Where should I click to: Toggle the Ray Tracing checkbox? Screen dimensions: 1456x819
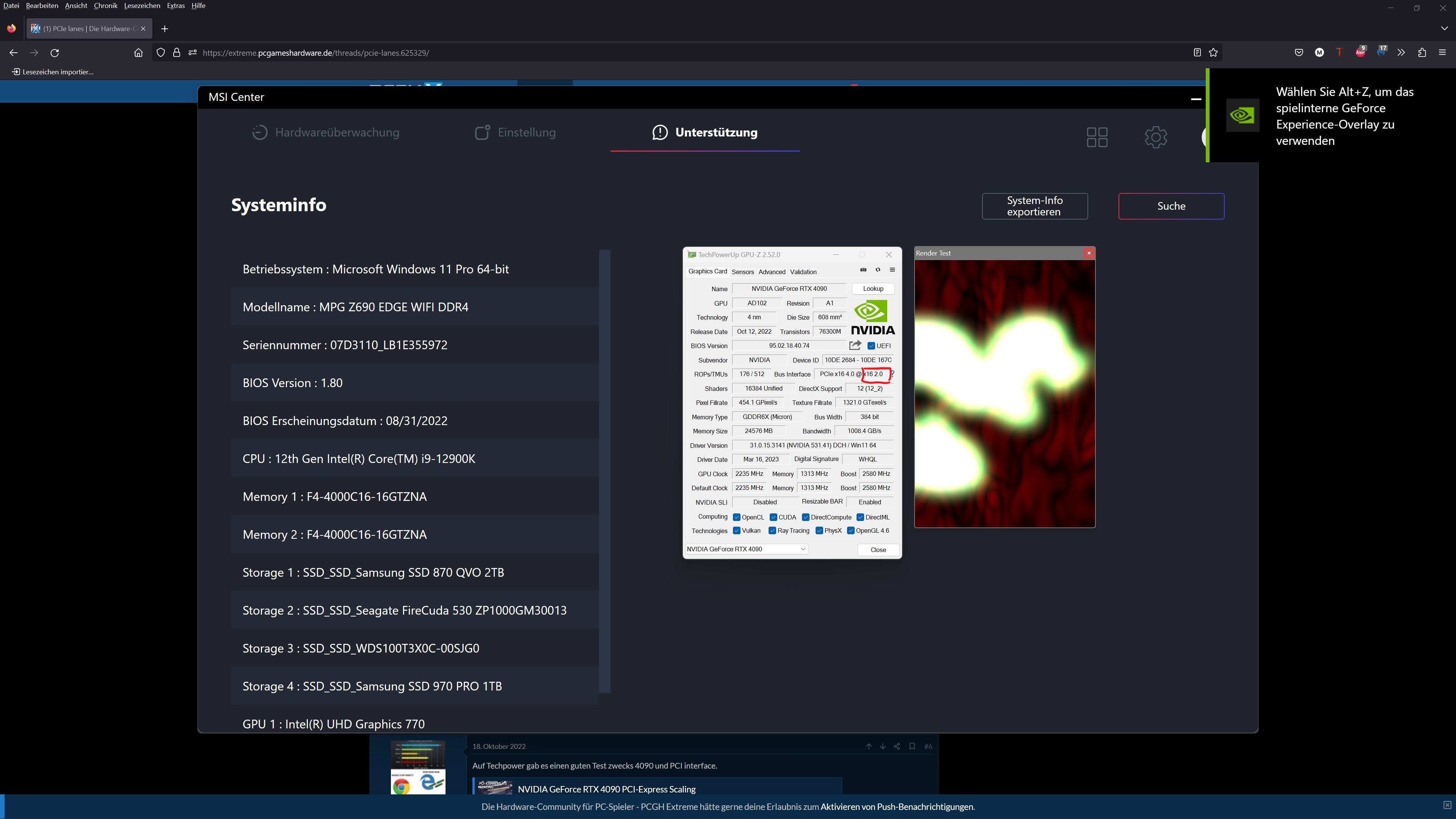tap(772, 531)
